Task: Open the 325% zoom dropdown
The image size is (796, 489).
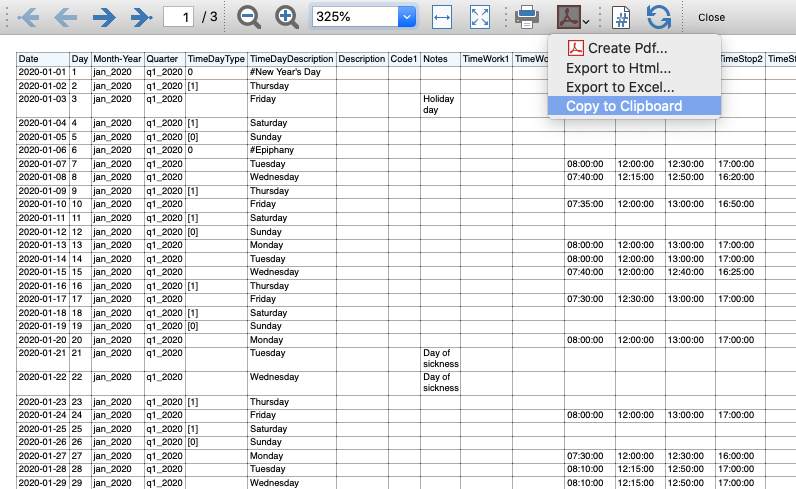Action: [407, 17]
